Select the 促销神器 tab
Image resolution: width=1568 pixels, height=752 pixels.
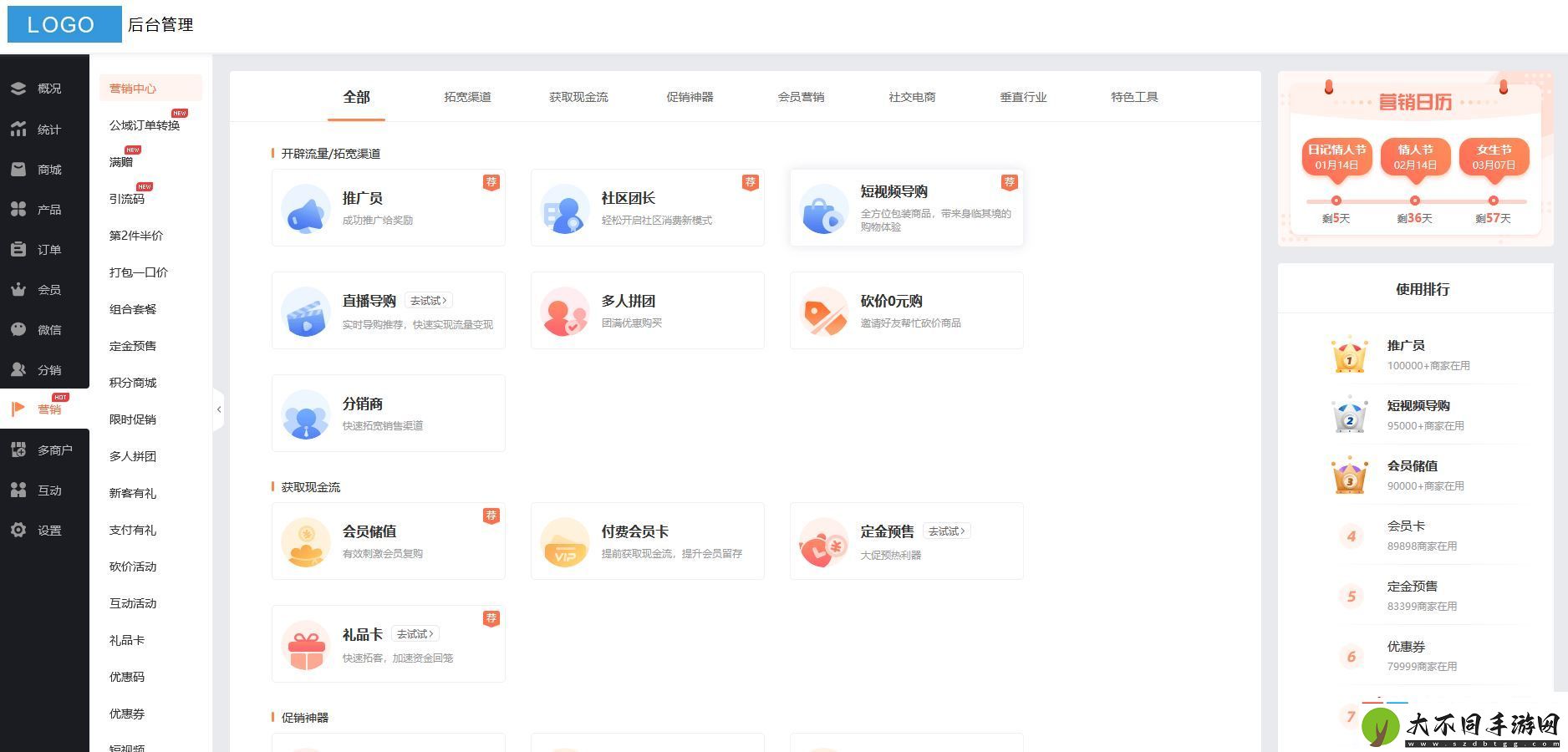coord(690,97)
